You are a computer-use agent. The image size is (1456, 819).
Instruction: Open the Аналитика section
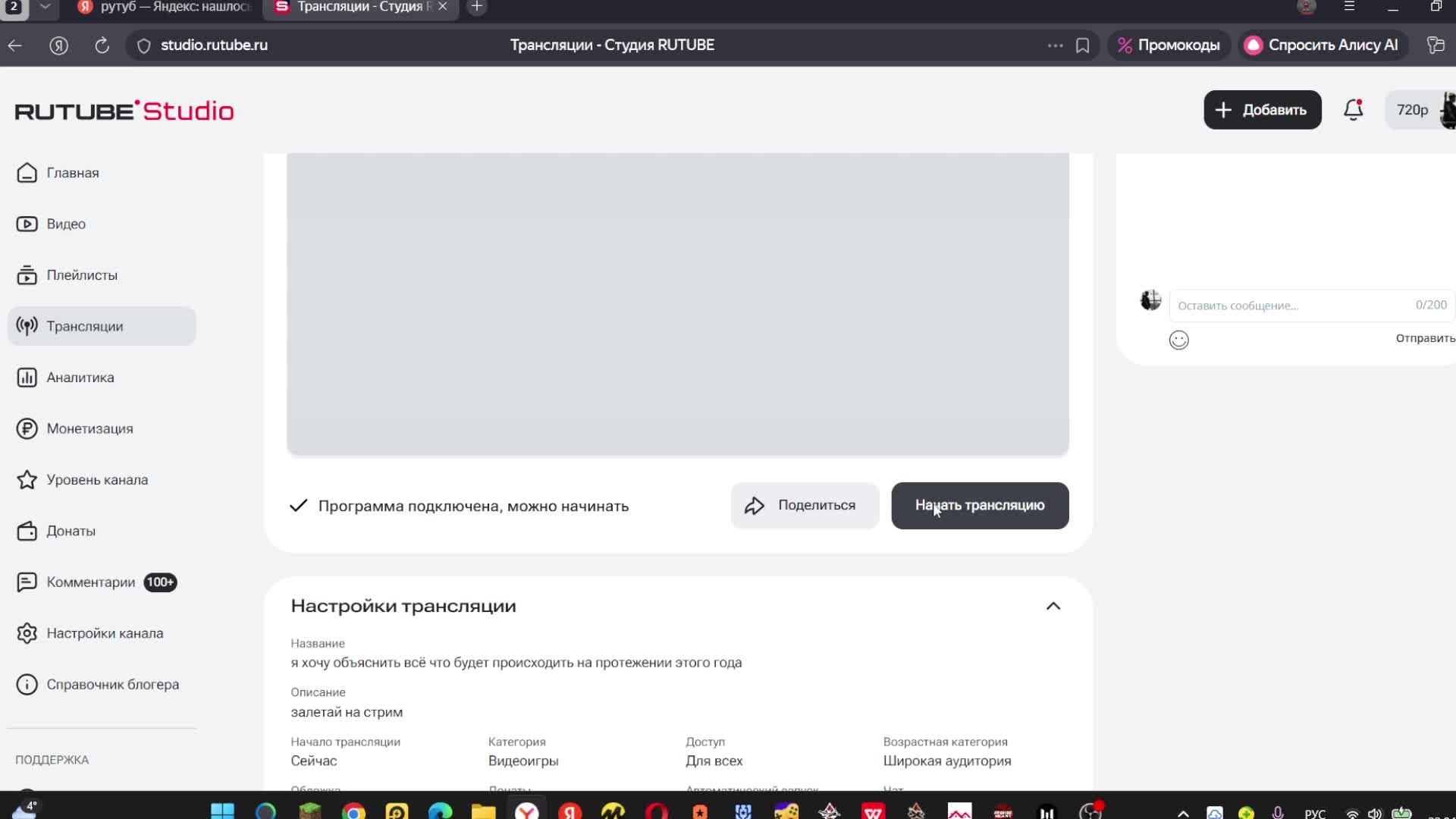pyautogui.click(x=80, y=377)
